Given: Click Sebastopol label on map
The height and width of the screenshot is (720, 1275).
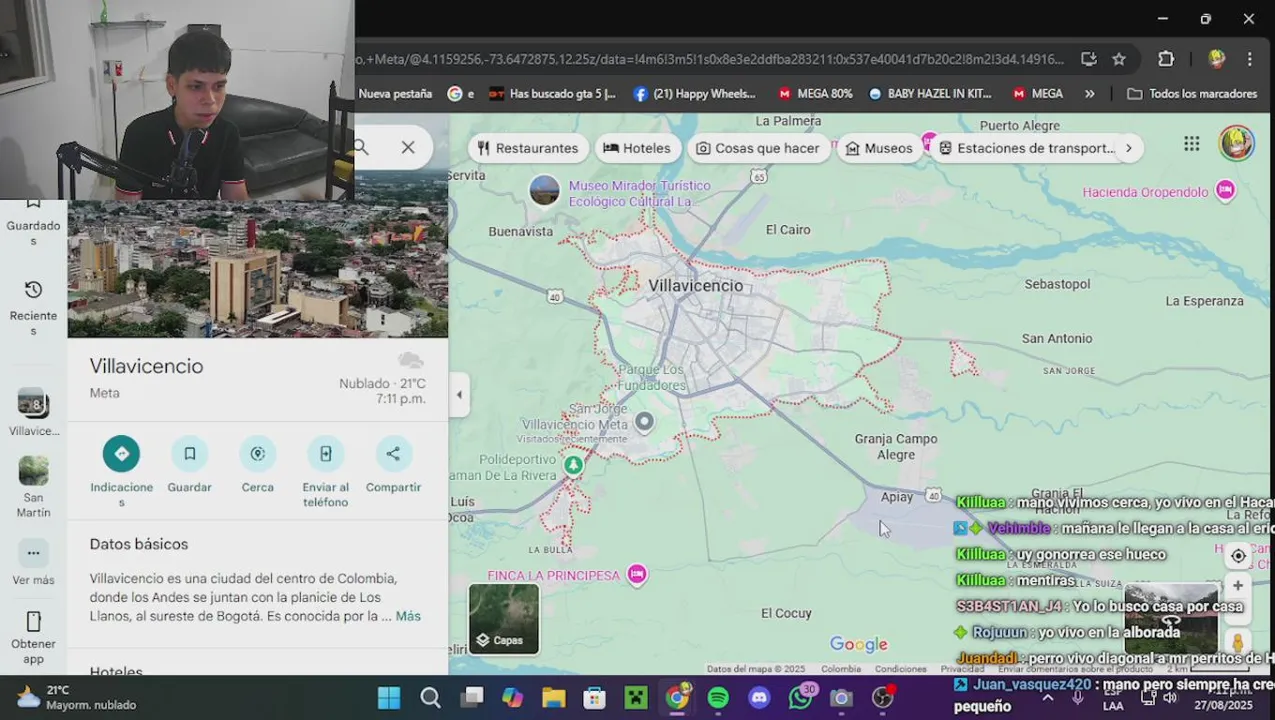Looking at the screenshot, I should (x=1057, y=284).
